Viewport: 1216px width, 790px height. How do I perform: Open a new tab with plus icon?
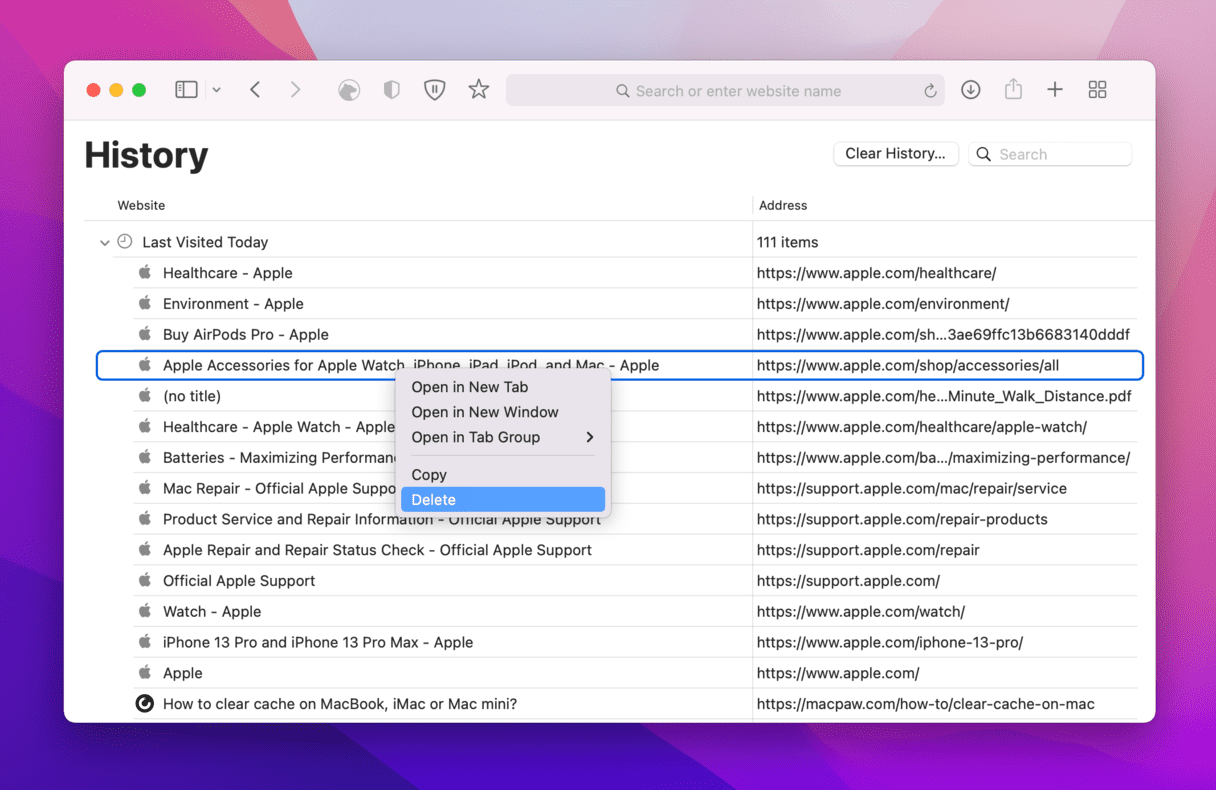[x=1055, y=90]
